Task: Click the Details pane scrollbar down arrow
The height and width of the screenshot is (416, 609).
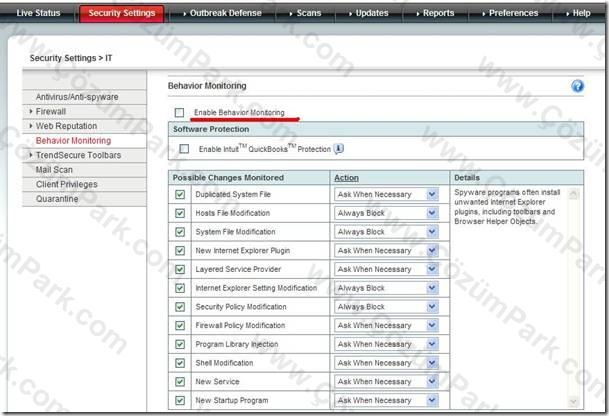Action: pos(573,402)
